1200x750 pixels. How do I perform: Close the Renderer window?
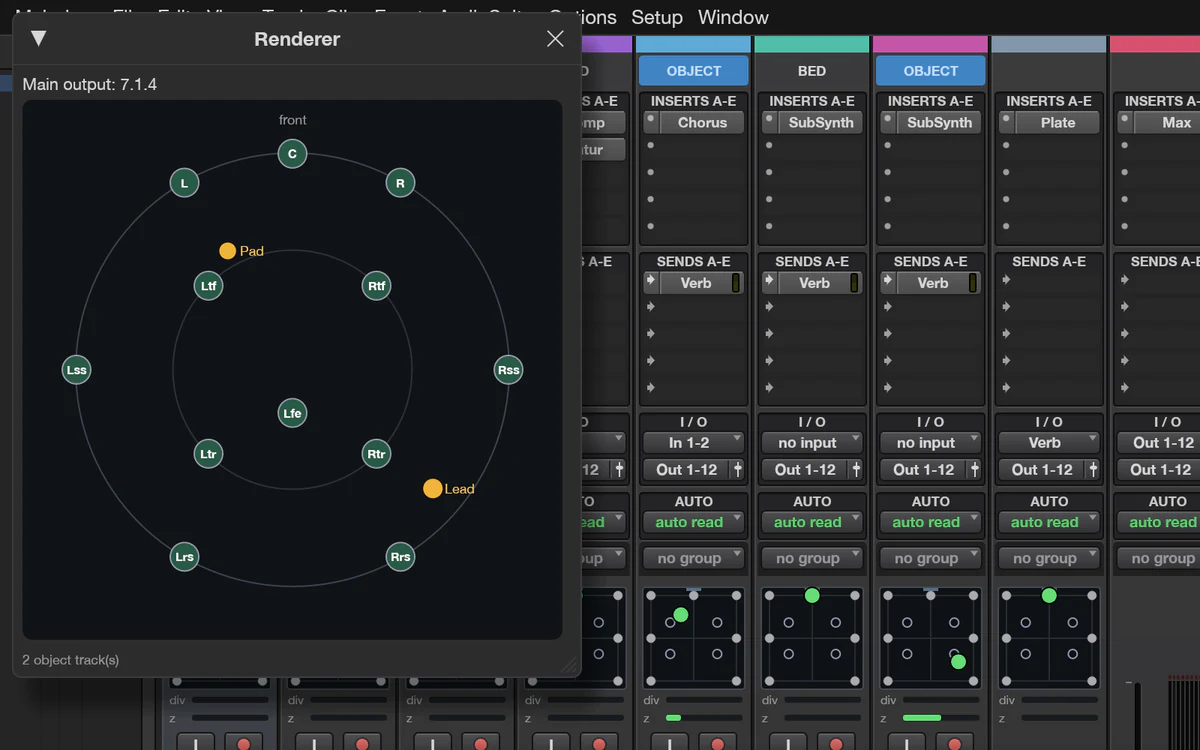(555, 39)
